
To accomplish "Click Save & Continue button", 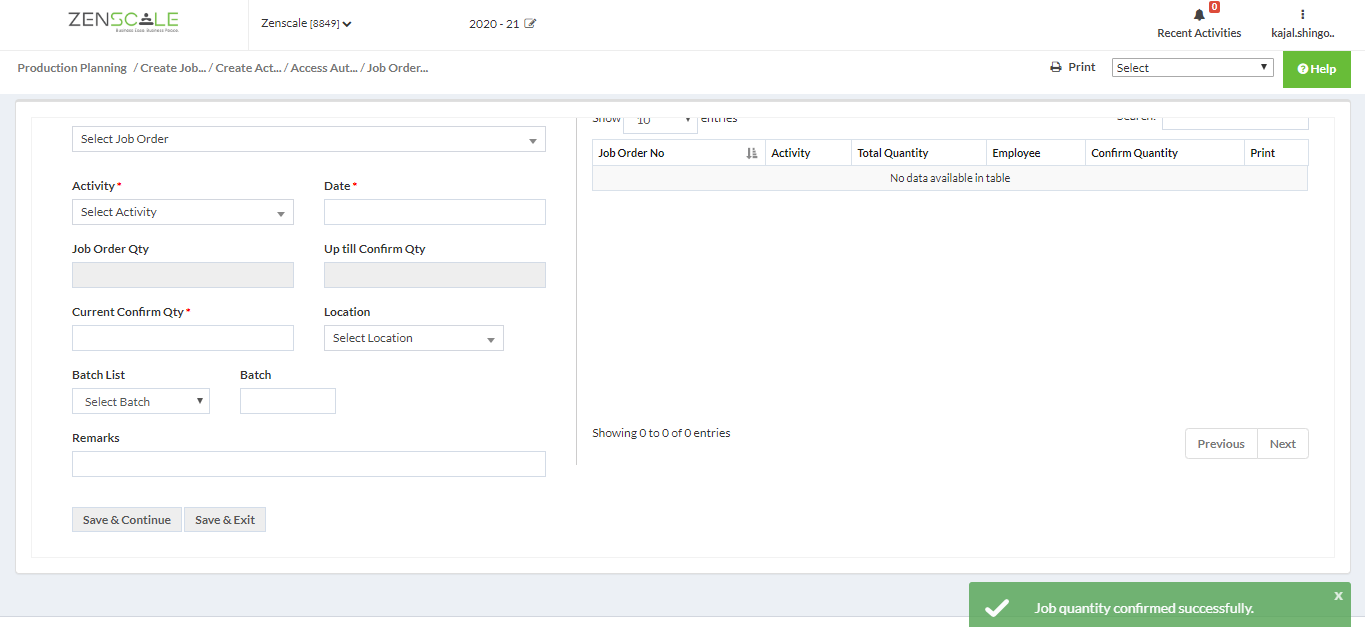I will (x=127, y=520).
